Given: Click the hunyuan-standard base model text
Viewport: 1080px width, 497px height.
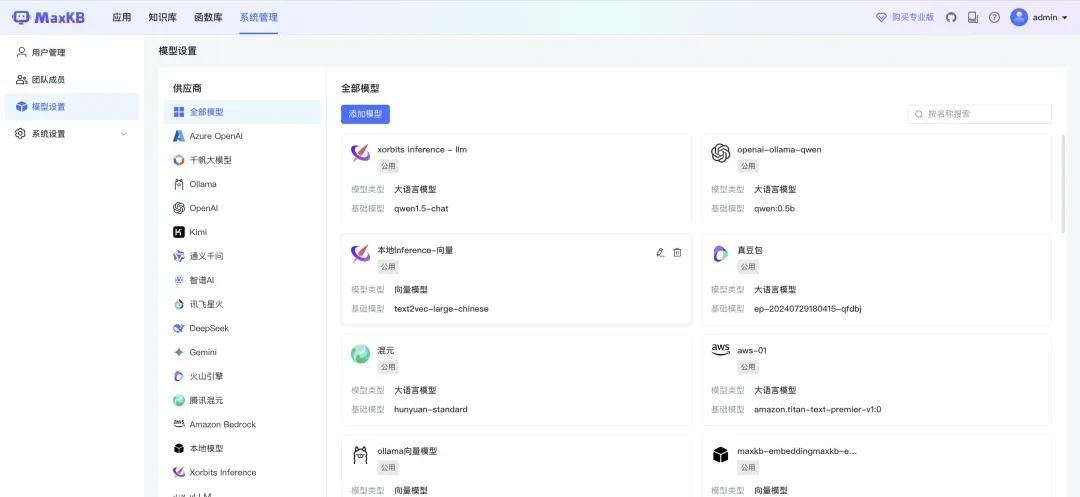Looking at the screenshot, I should pos(430,410).
